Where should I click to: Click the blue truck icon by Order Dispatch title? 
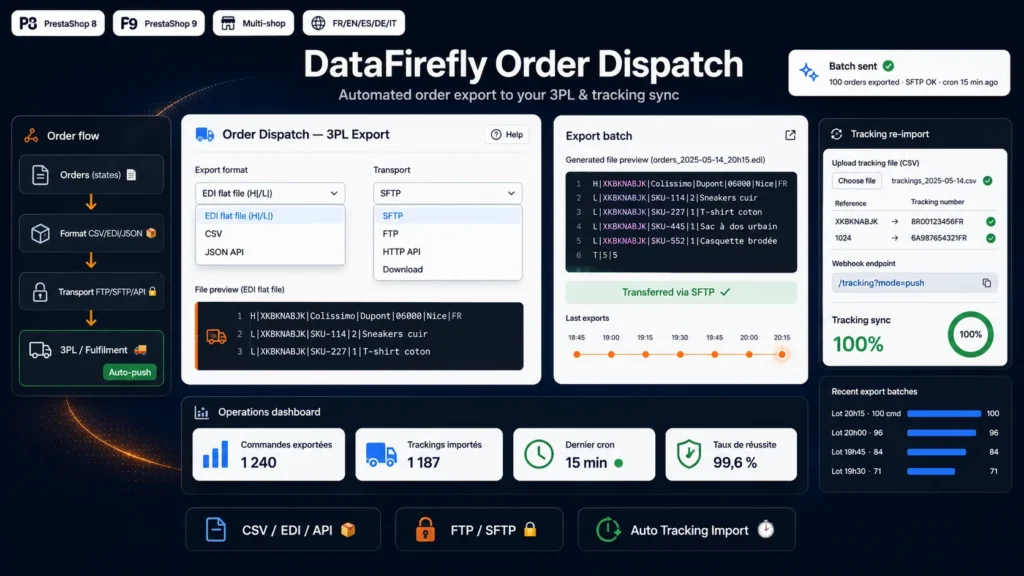pos(204,135)
